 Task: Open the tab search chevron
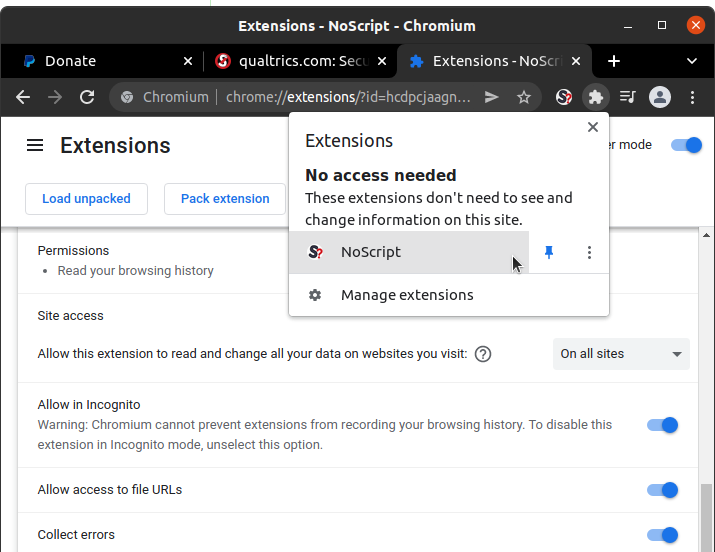(692, 61)
